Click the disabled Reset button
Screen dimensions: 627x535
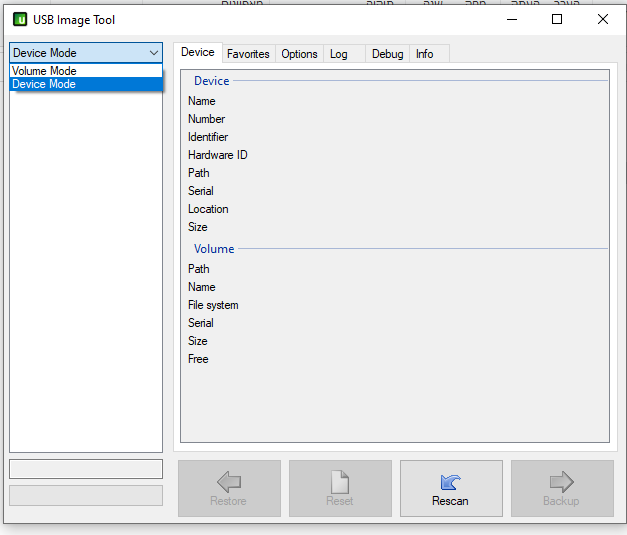point(340,488)
